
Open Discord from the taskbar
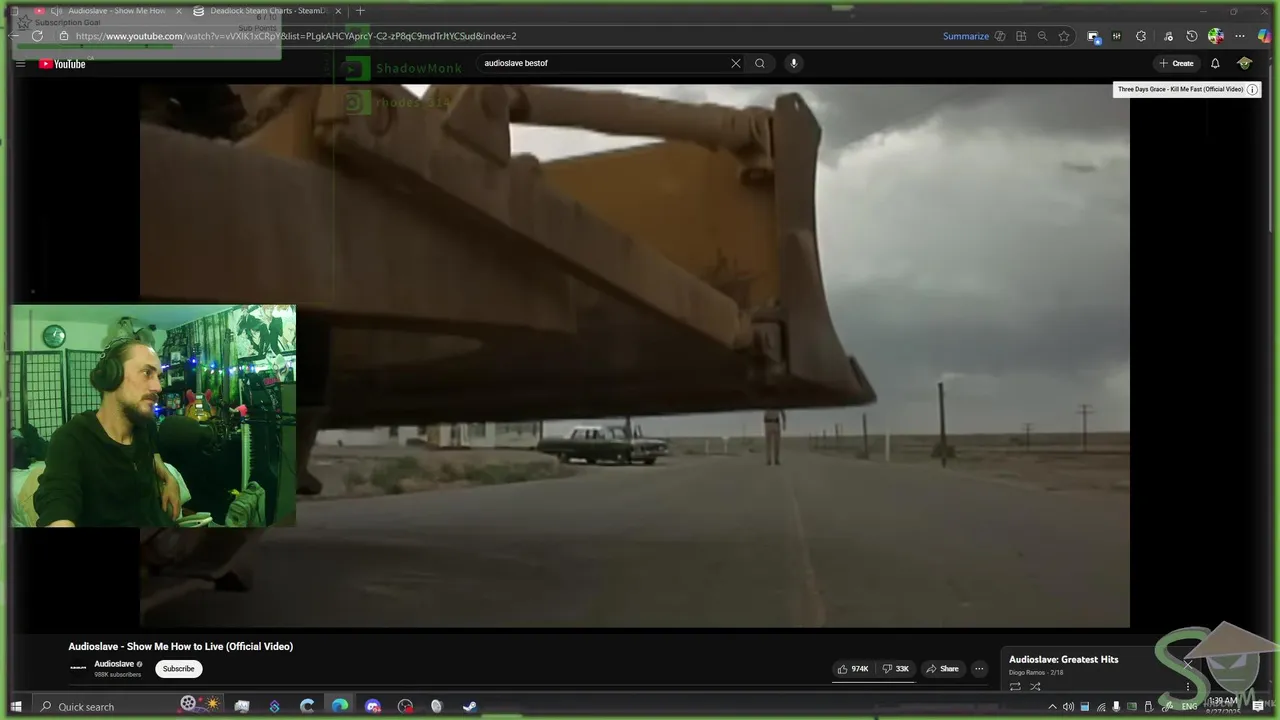click(373, 706)
